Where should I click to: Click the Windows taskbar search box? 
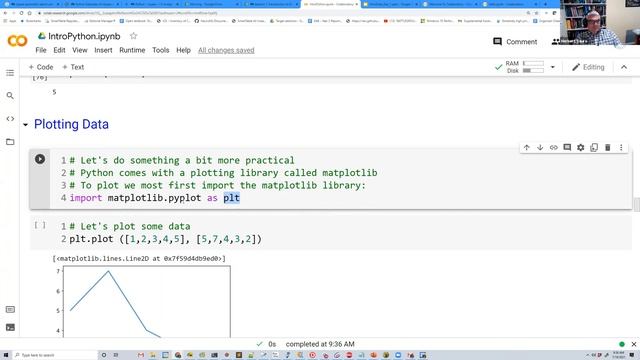[55, 355]
